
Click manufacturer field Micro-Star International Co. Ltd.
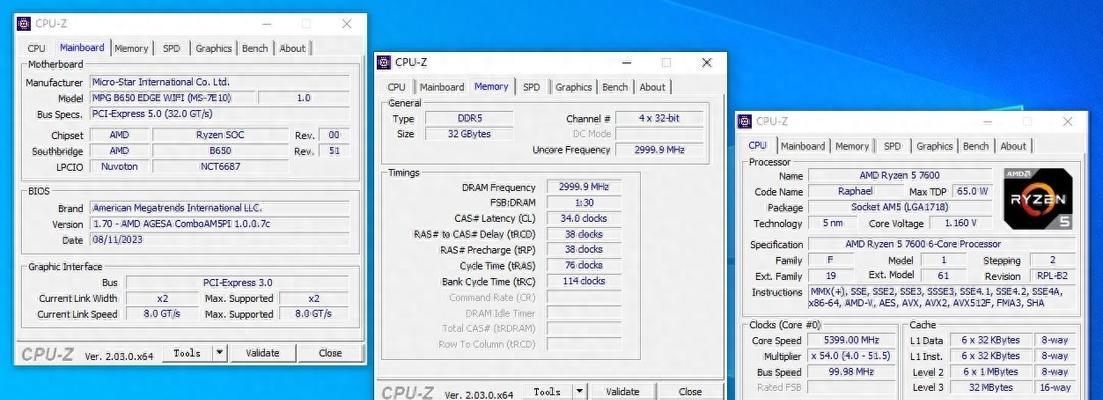219,82
